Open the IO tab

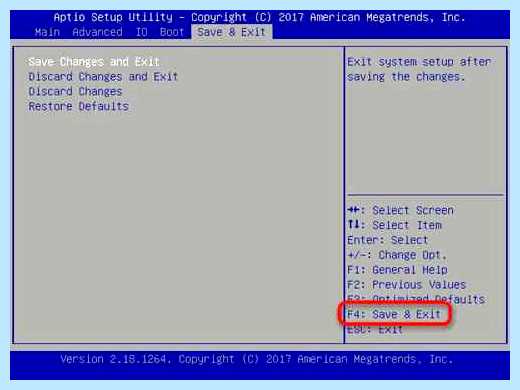142,32
